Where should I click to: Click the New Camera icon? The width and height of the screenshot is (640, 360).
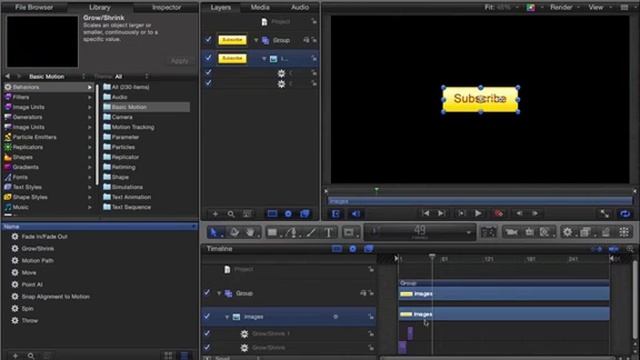click(x=511, y=232)
